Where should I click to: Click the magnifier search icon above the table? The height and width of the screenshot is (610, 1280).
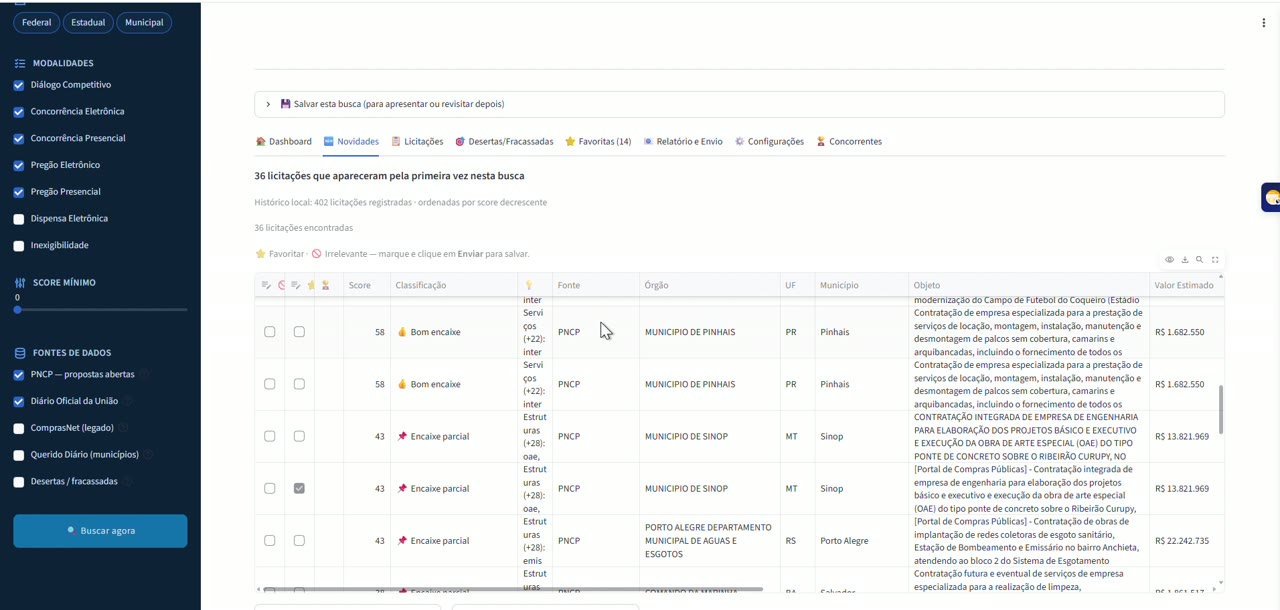(x=1200, y=260)
